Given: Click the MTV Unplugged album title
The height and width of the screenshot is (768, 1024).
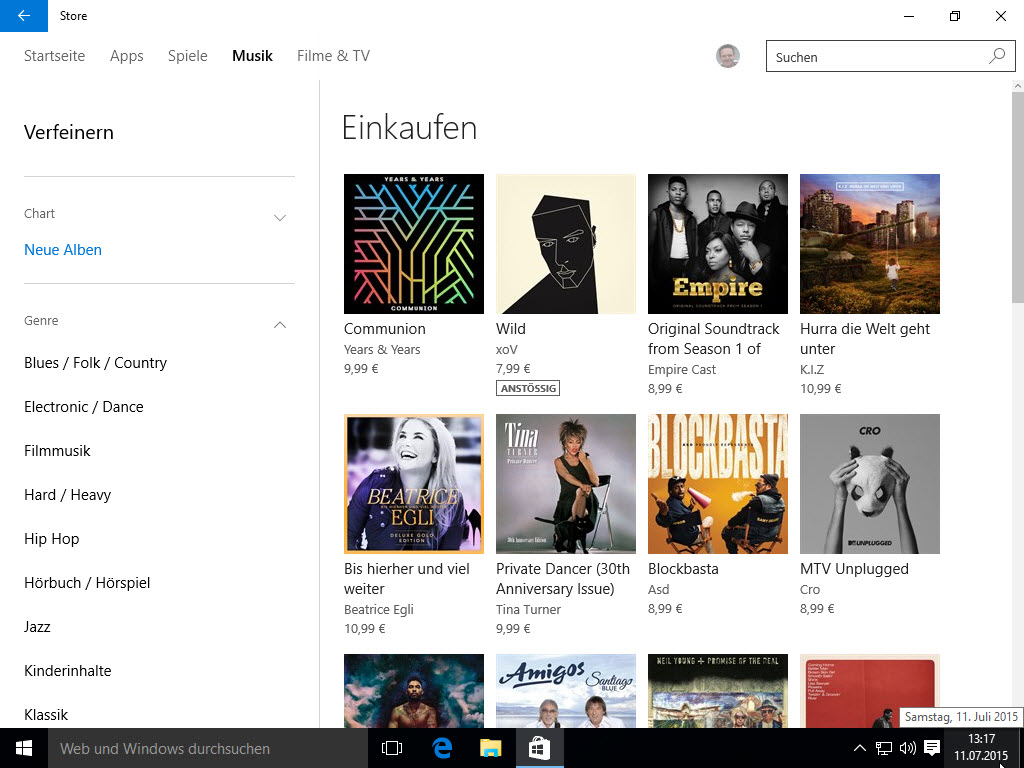Looking at the screenshot, I should pyautogui.click(x=854, y=569).
